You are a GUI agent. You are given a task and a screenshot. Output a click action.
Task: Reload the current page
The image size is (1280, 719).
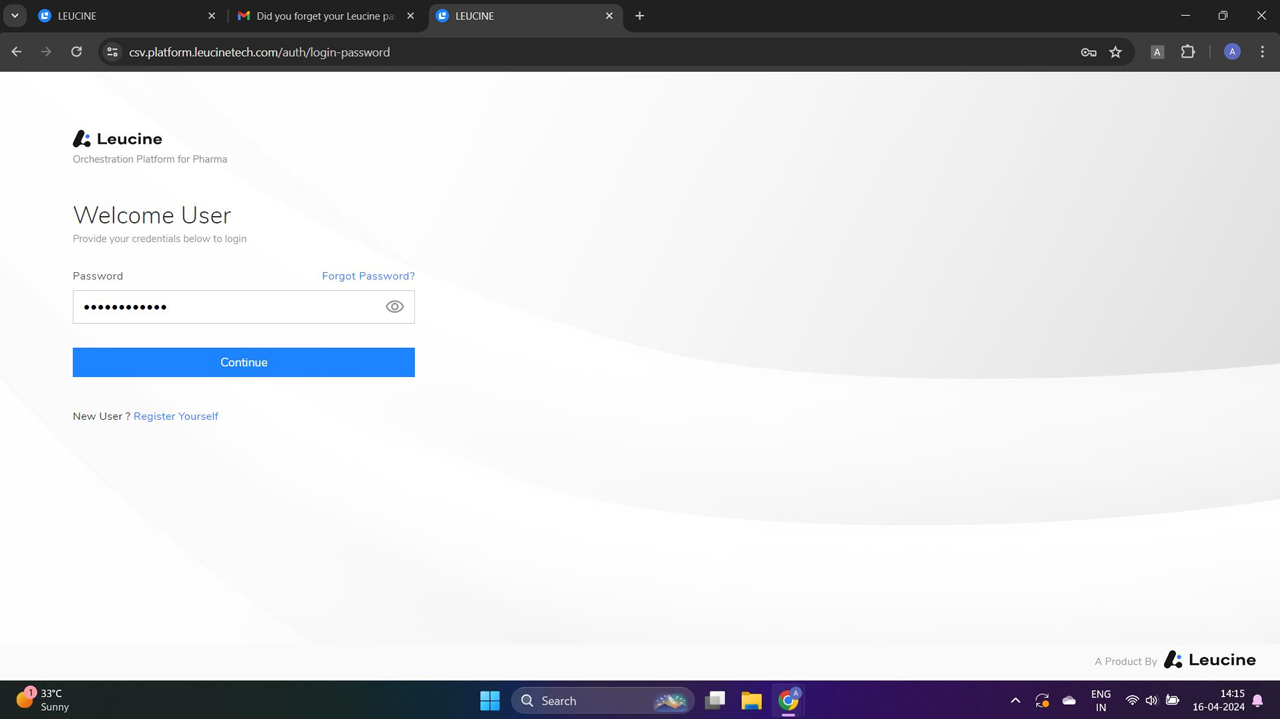[76, 52]
